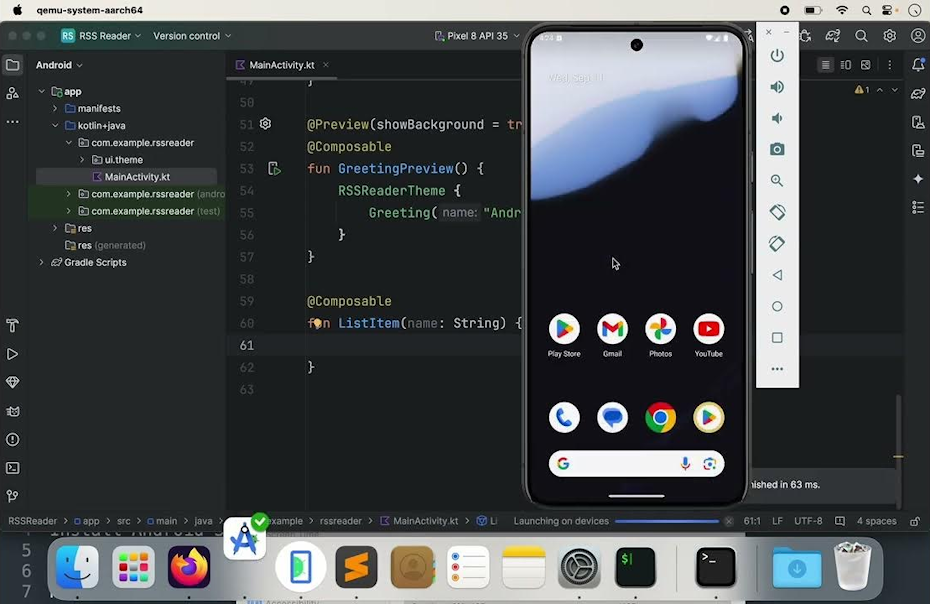Open YouTube app on the emulator
Screen dimensions: 930x604
pos(708,329)
